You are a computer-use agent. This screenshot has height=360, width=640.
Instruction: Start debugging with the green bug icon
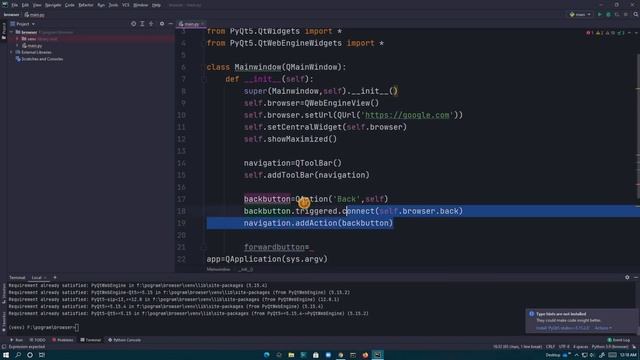tap(608, 14)
